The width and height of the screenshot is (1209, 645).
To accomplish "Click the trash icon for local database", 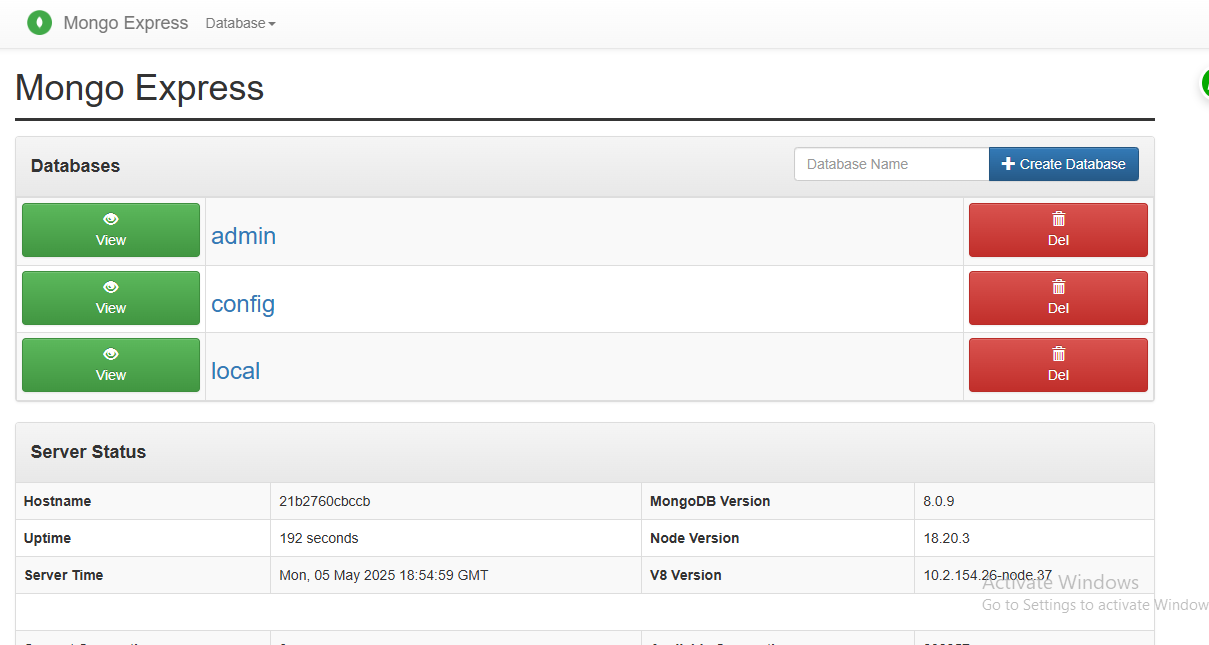I will 1059,354.
